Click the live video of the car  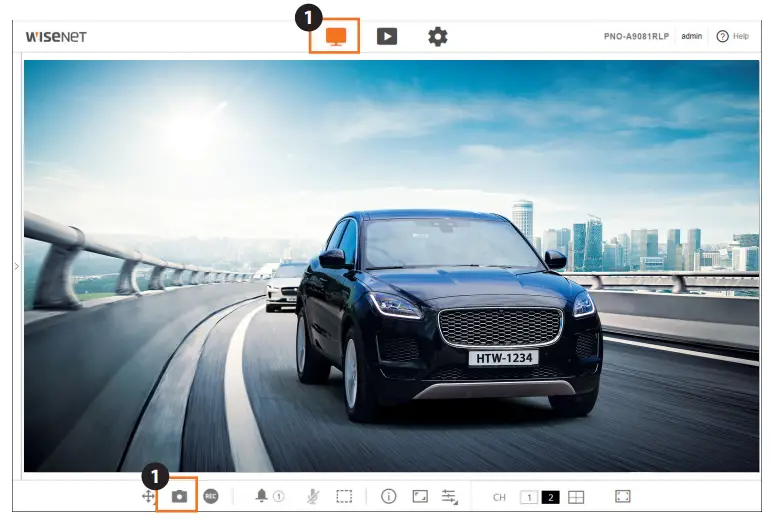391,266
